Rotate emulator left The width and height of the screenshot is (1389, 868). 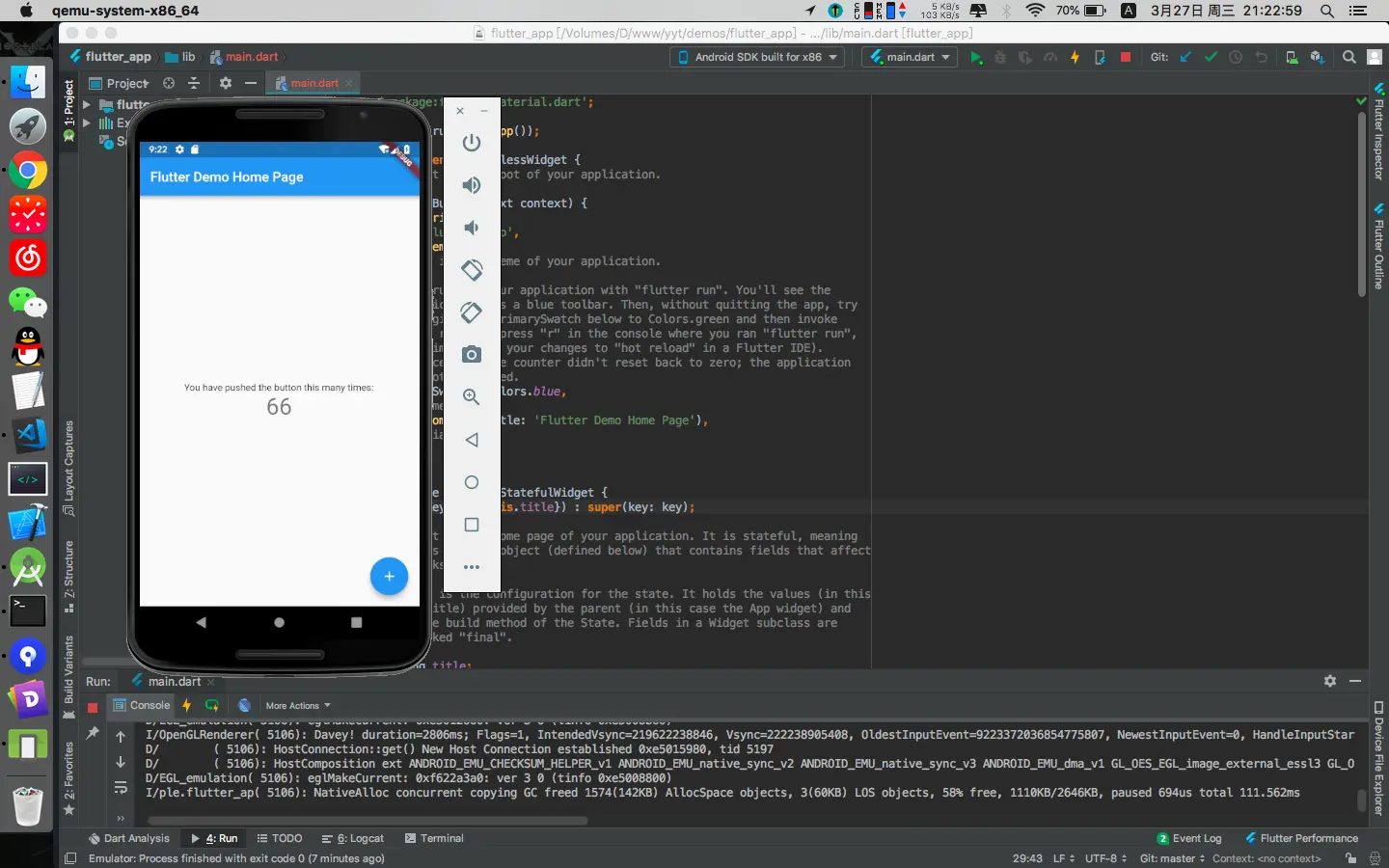point(471,270)
